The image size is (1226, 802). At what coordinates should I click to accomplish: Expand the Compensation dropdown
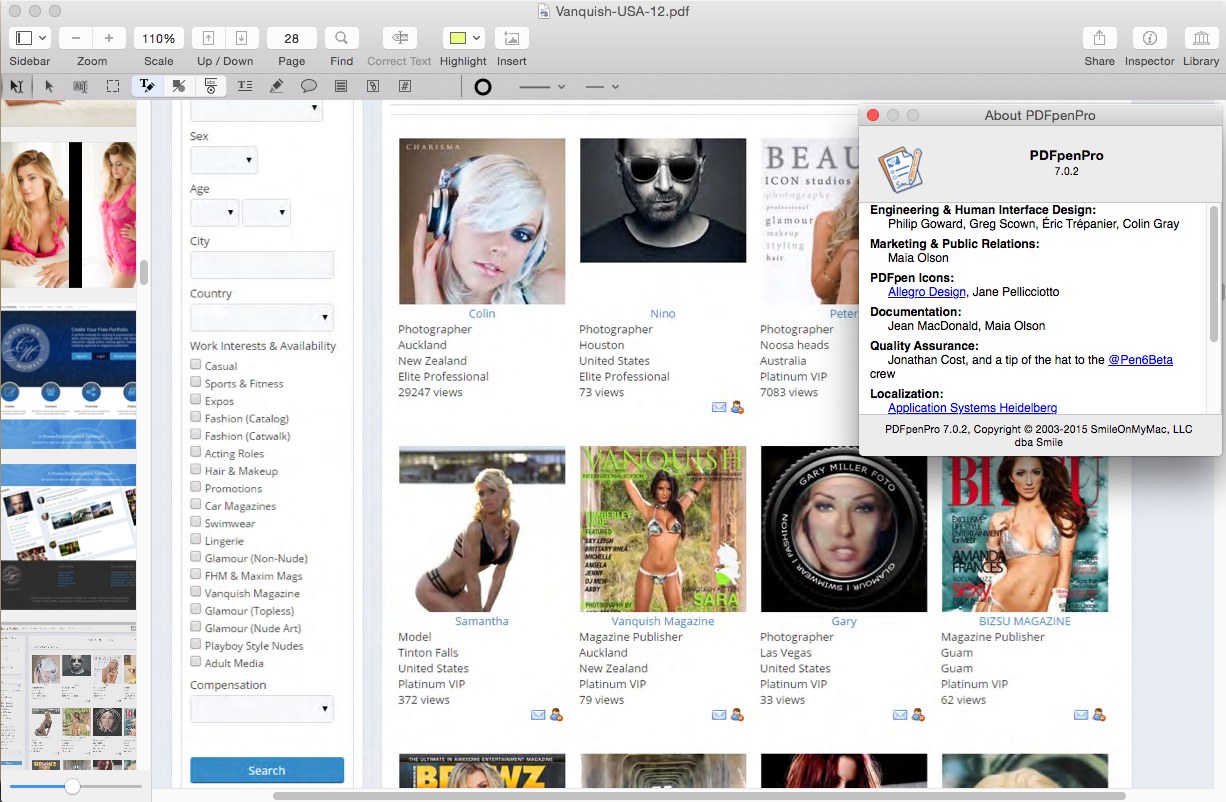[262, 709]
